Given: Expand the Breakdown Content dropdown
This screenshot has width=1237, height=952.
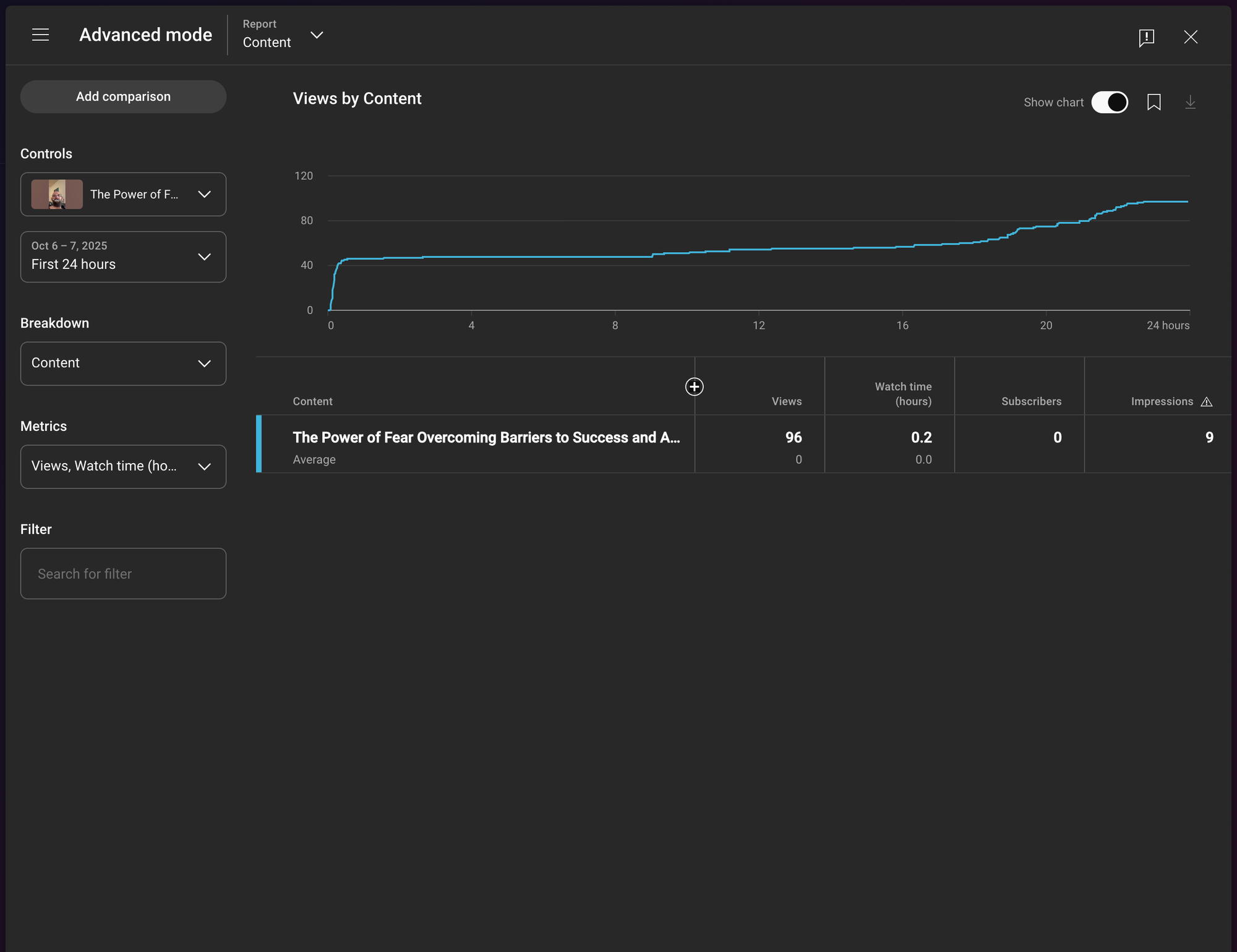Looking at the screenshot, I should click(x=123, y=363).
